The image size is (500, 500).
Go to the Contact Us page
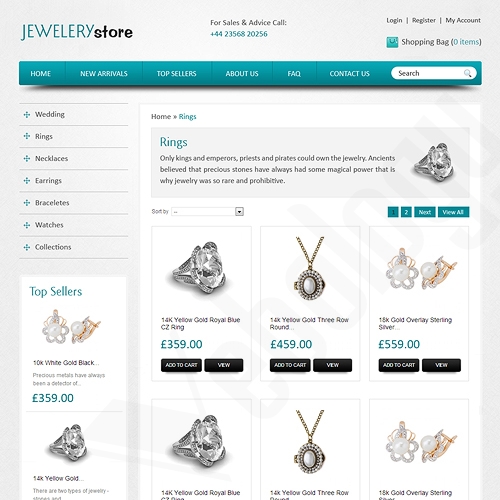[350, 74]
